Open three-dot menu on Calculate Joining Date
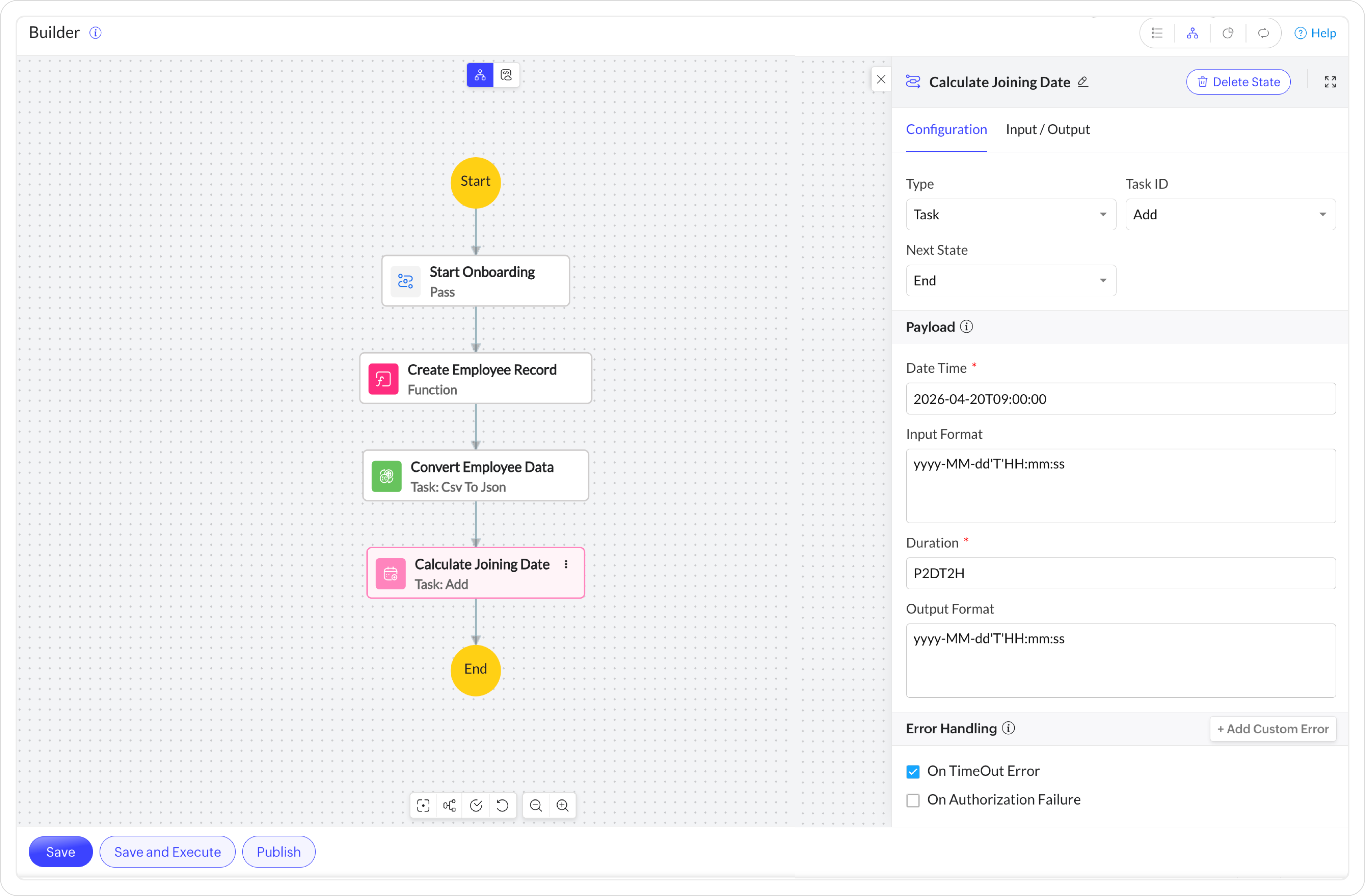The image size is (1365, 896). click(x=566, y=564)
